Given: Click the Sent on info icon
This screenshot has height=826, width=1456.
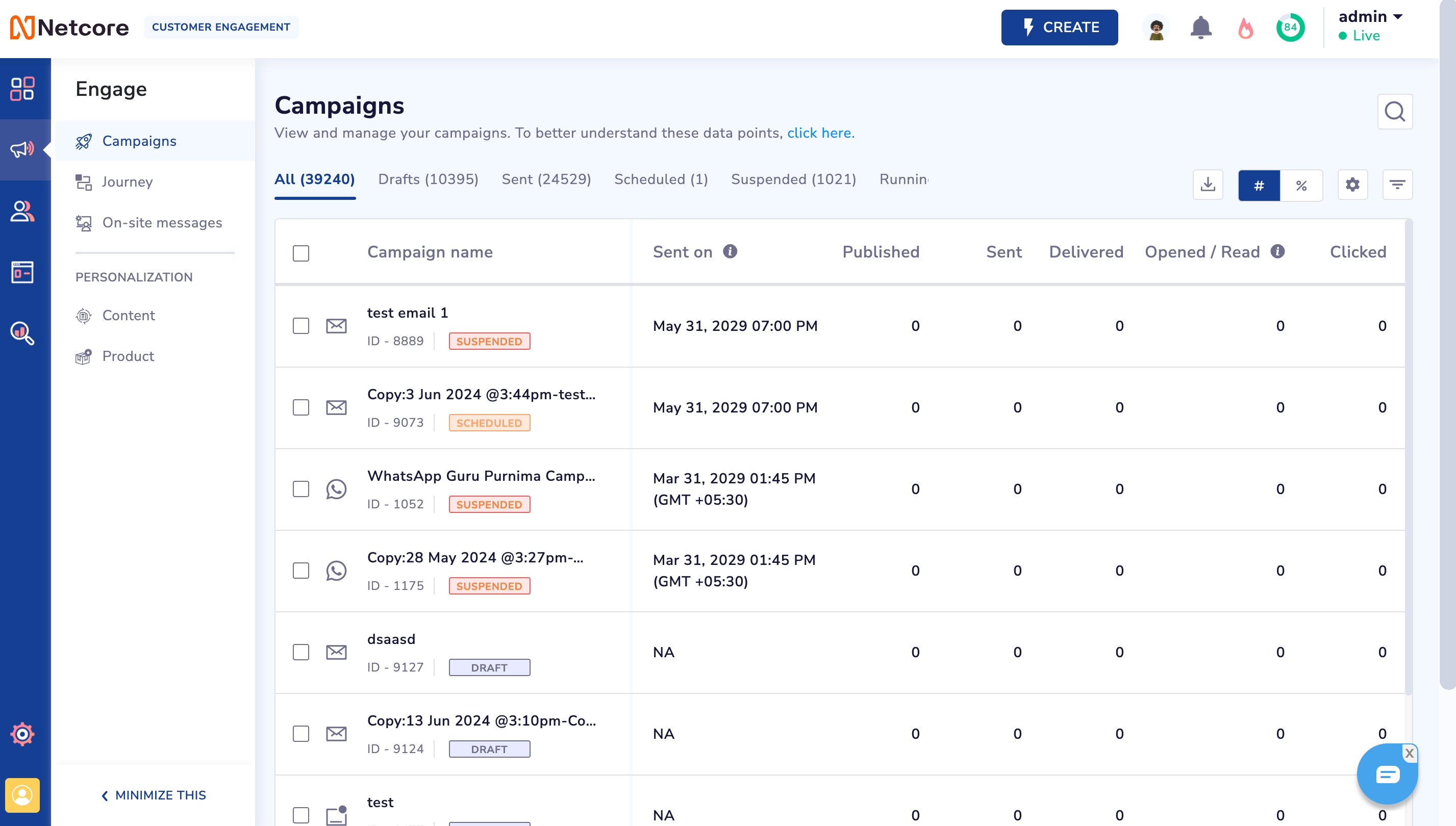Looking at the screenshot, I should (x=730, y=251).
